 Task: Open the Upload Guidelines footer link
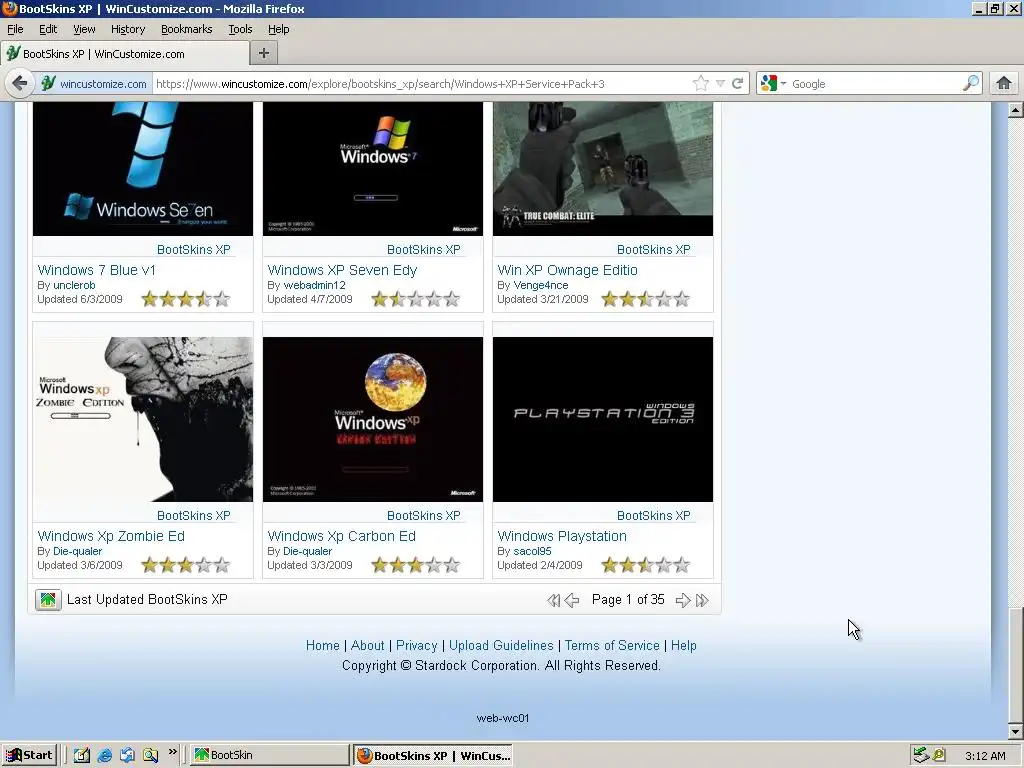(501, 645)
